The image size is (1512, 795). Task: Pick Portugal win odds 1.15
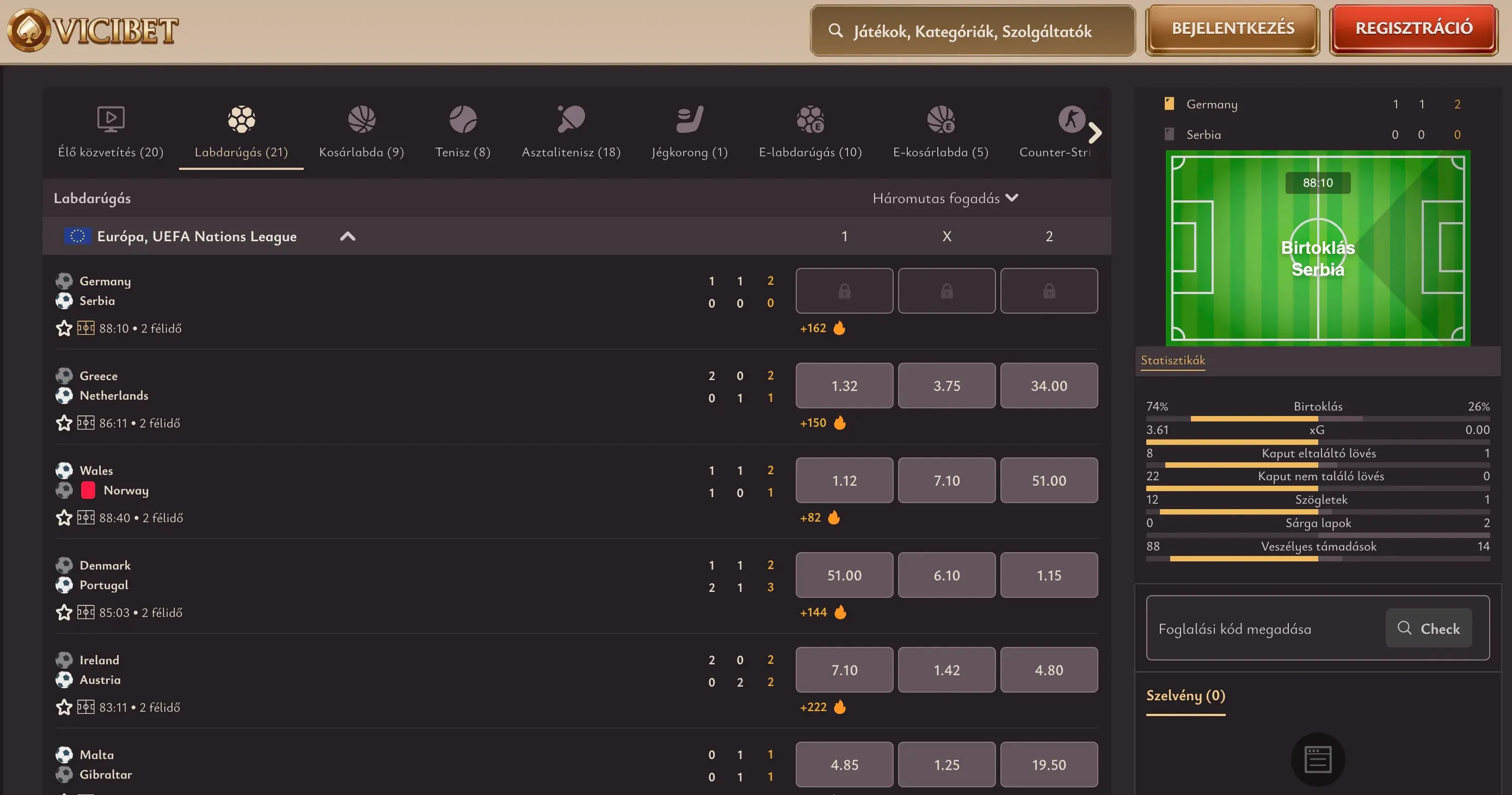click(x=1049, y=576)
